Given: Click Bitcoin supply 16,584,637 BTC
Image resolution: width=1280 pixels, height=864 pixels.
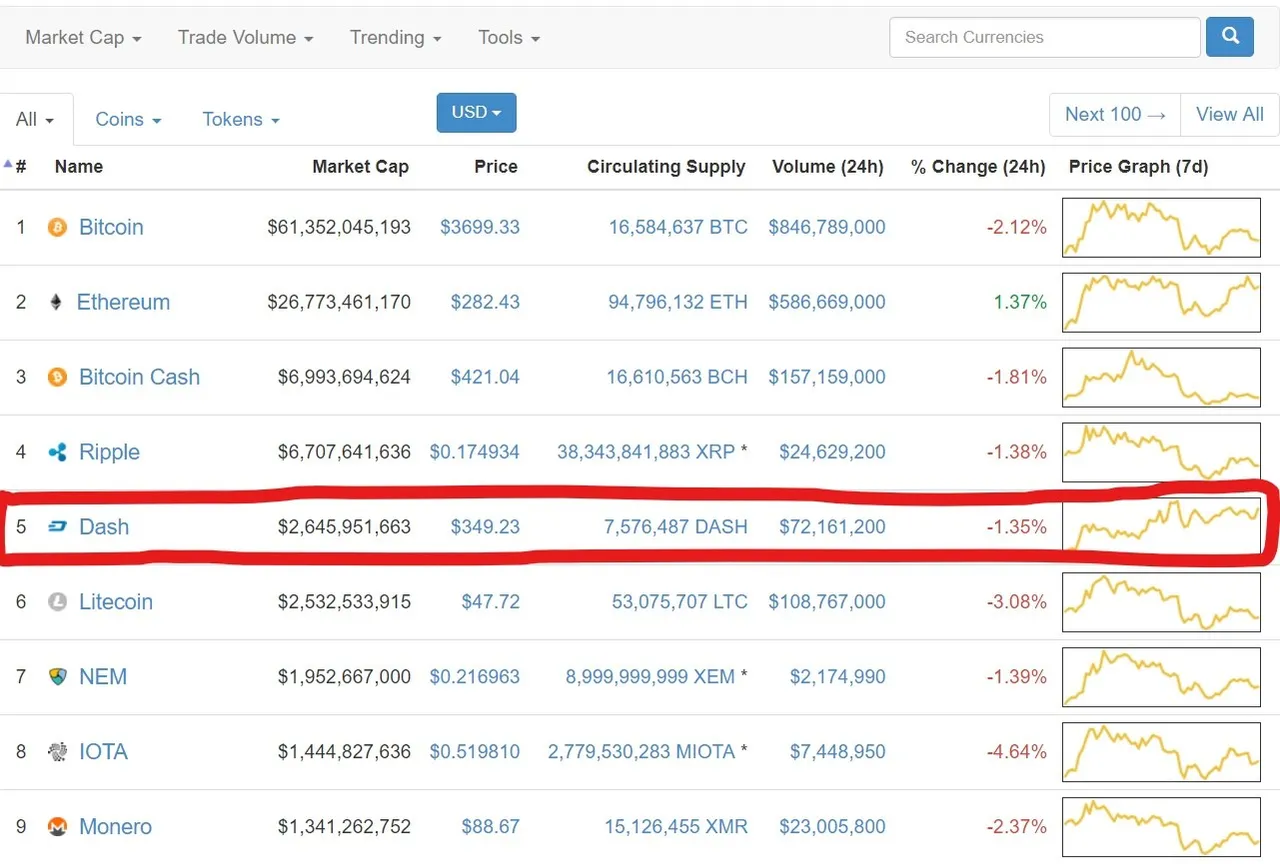Looking at the screenshot, I should coord(678,227).
